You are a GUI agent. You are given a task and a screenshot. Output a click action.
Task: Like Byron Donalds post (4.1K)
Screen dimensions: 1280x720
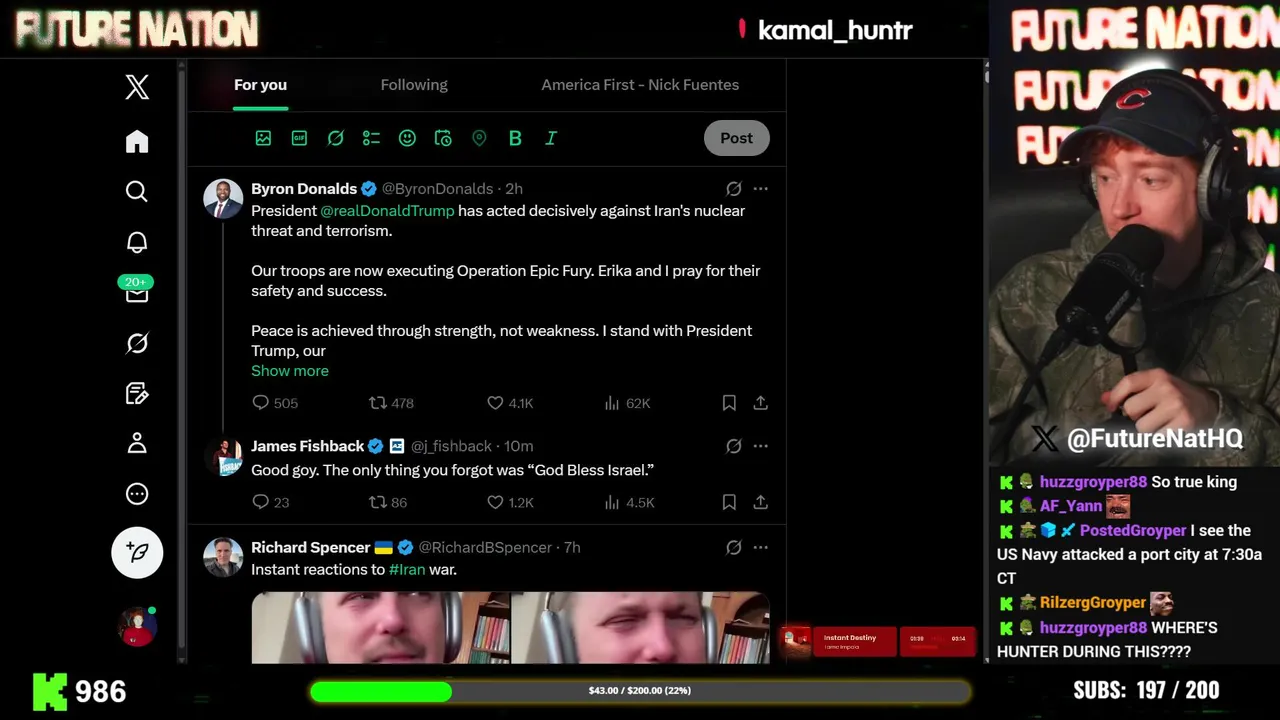coord(510,403)
